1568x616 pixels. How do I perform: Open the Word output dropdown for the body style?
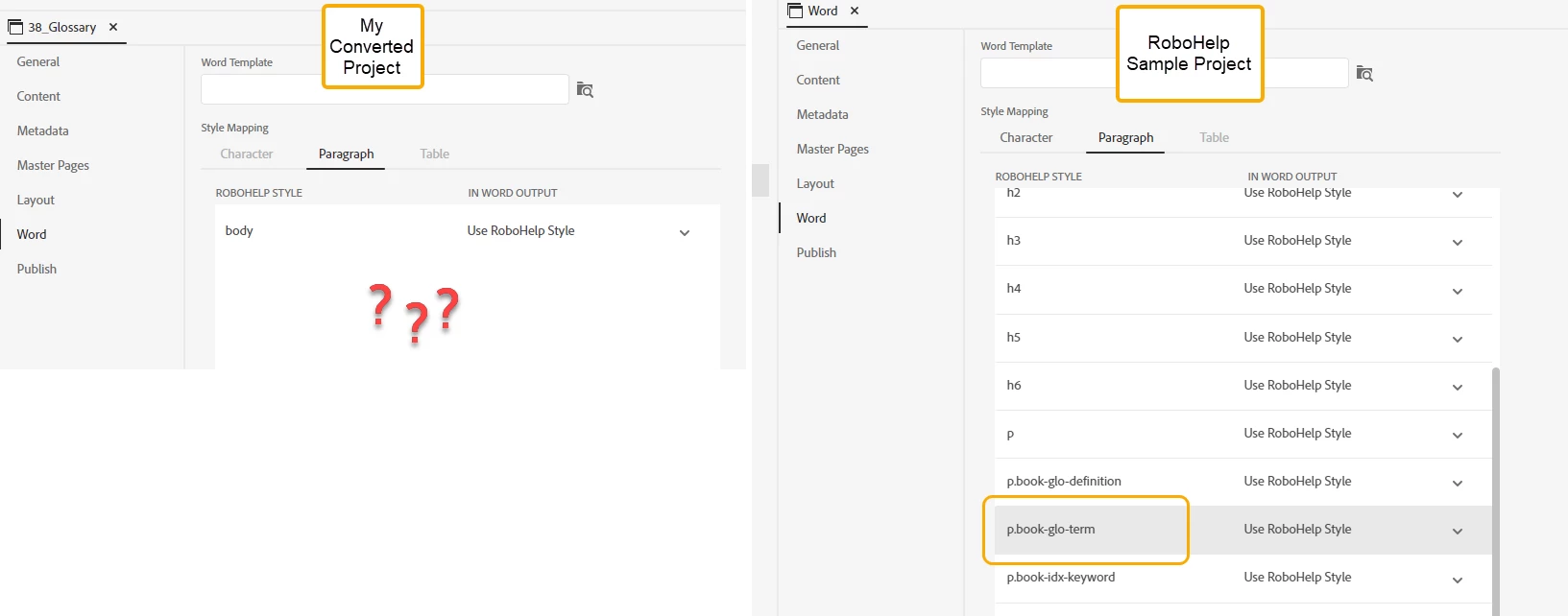tap(685, 232)
